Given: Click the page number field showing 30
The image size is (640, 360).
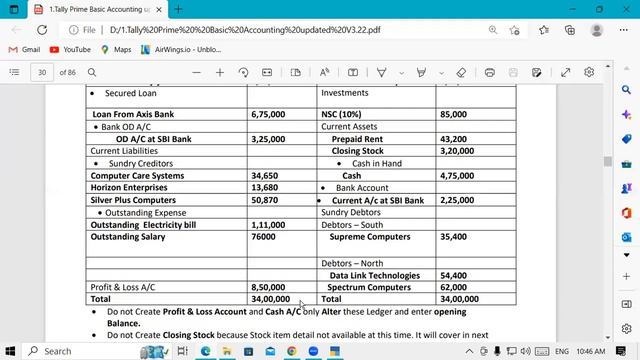Looking at the screenshot, I should (42, 72).
